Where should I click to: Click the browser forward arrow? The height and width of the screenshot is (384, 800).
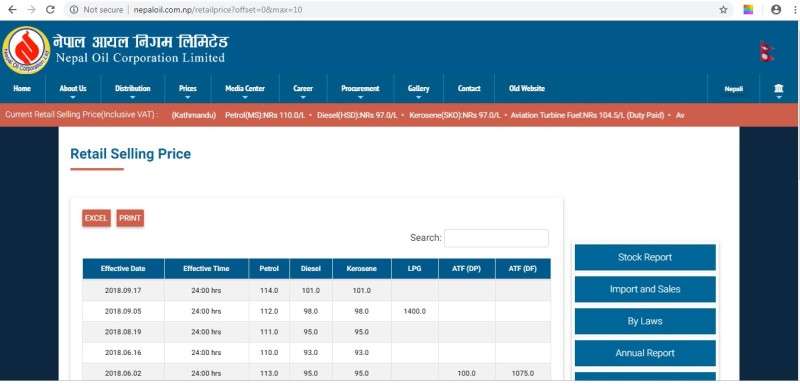[31, 10]
